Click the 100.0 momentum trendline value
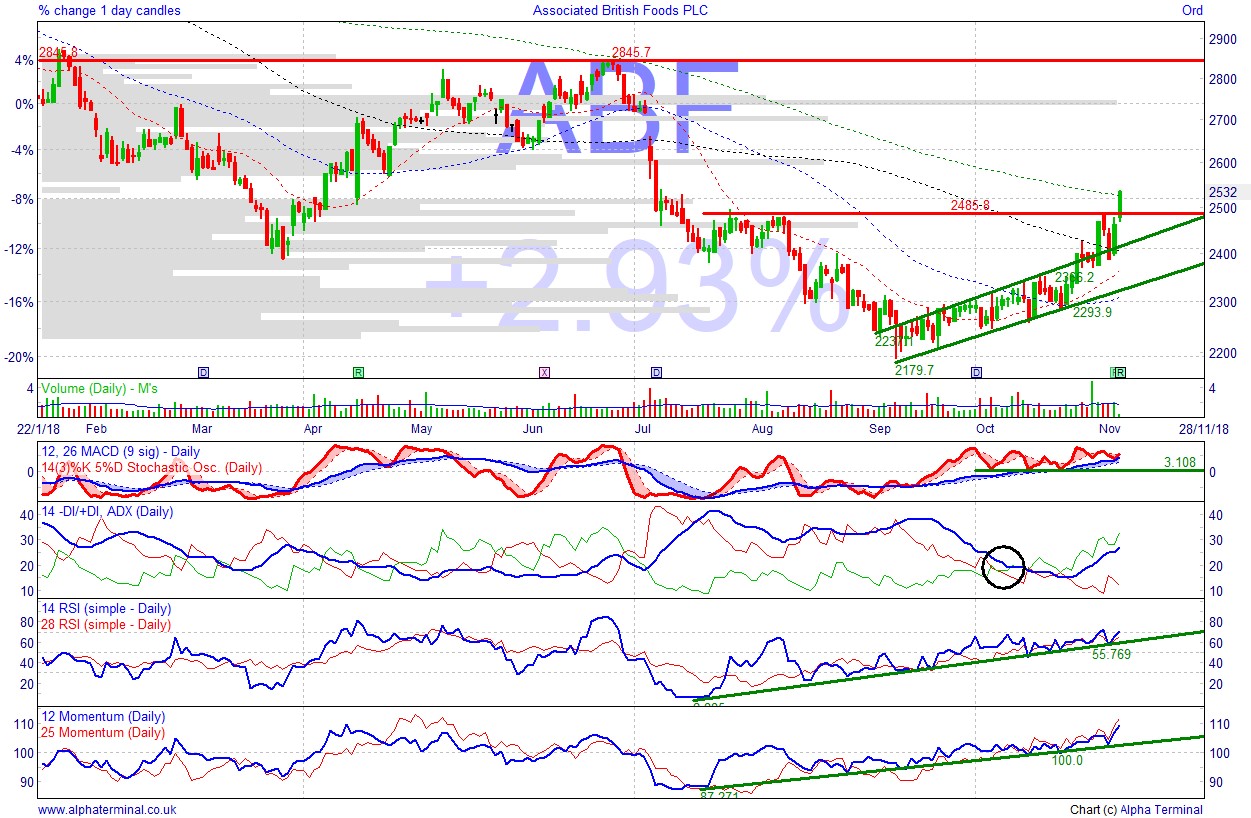The image size is (1251, 818). (1067, 760)
